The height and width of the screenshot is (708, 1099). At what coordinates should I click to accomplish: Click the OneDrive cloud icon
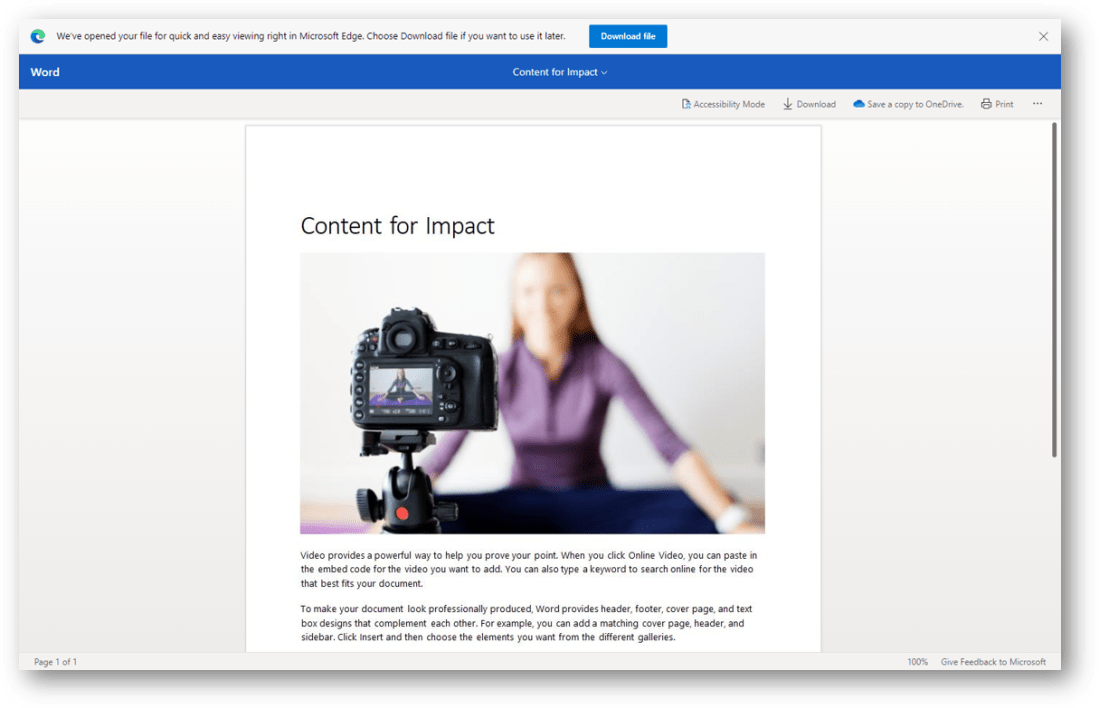click(858, 104)
